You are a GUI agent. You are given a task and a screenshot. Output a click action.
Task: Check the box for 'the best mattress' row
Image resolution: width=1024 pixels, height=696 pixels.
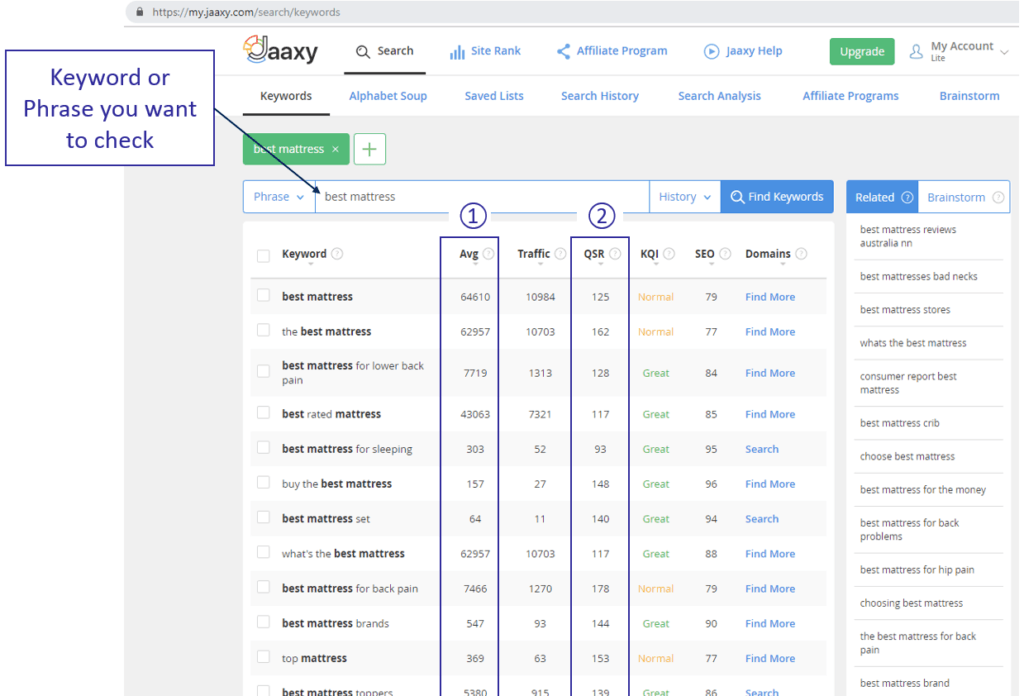(x=263, y=330)
